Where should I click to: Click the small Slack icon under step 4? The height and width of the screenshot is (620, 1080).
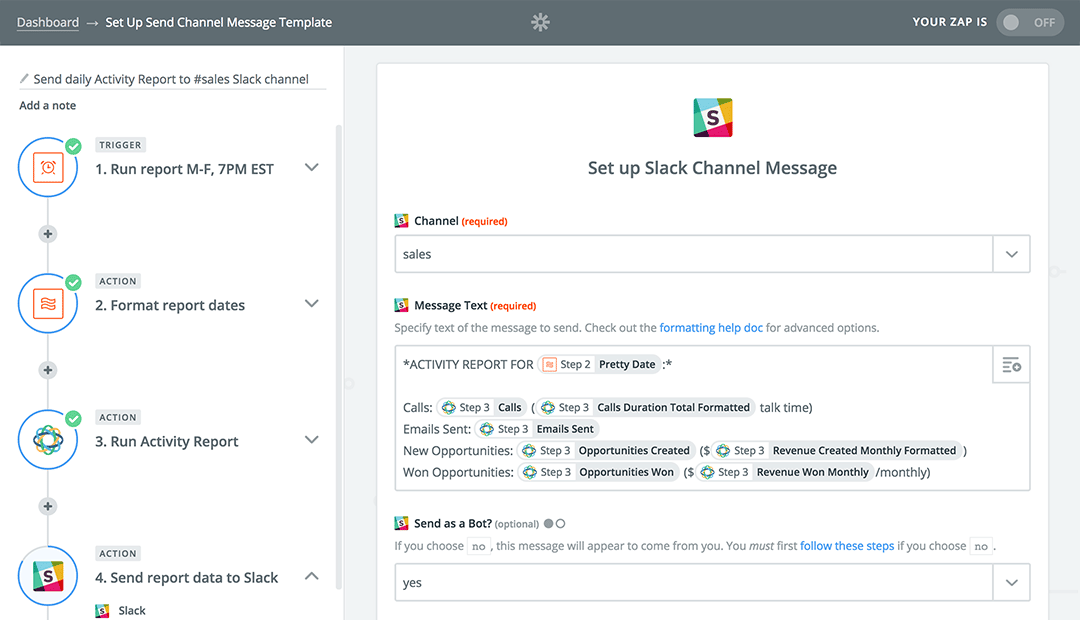tap(102, 610)
